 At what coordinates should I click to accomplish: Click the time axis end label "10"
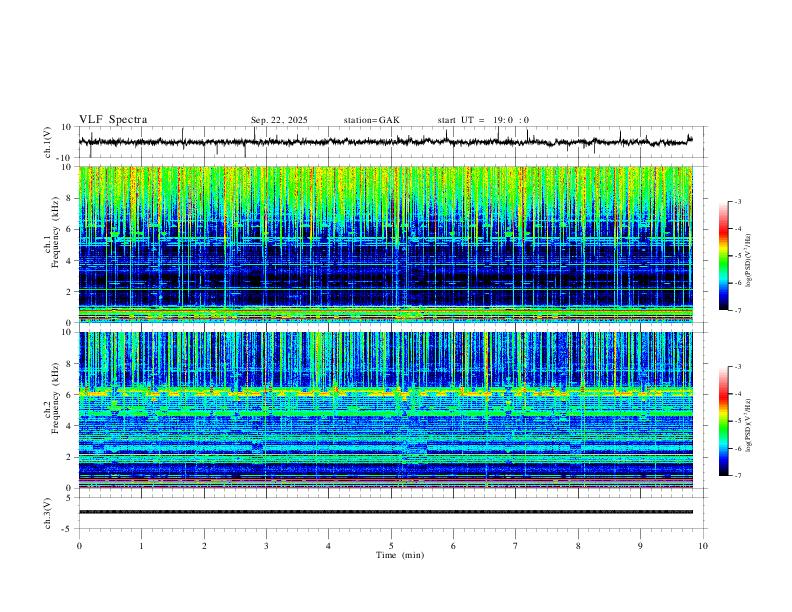703,546
